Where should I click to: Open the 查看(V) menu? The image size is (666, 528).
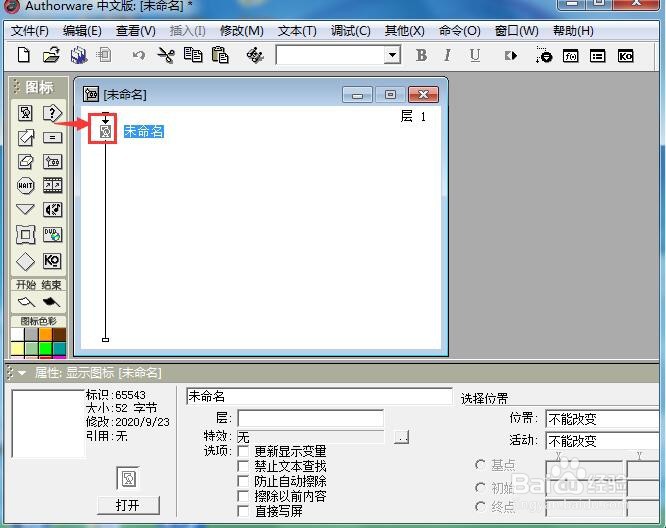[136, 31]
